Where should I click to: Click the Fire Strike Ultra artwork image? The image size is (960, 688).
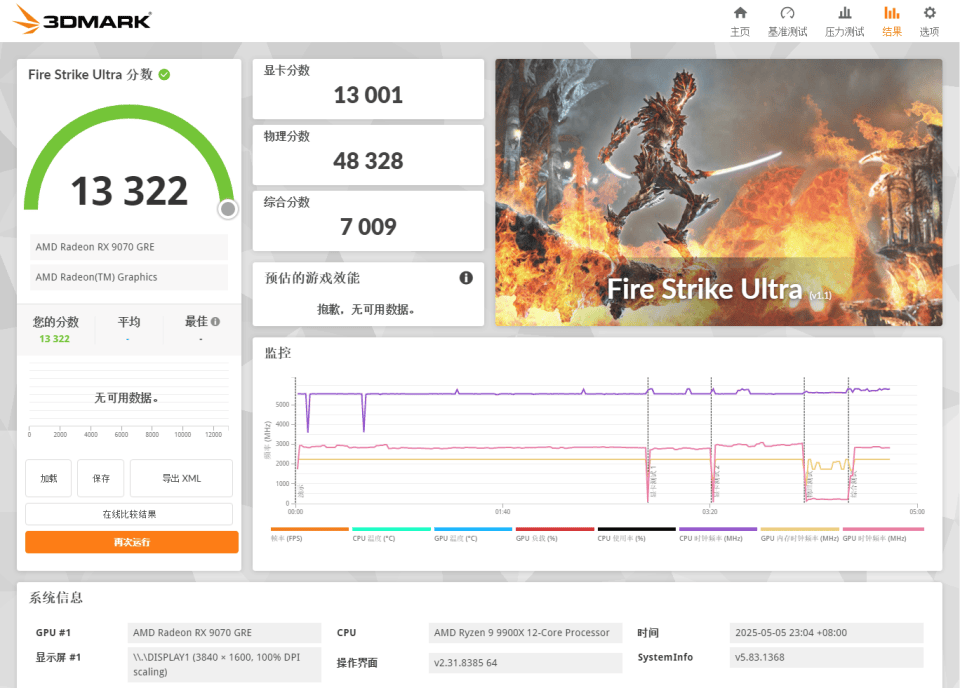point(718,192)
